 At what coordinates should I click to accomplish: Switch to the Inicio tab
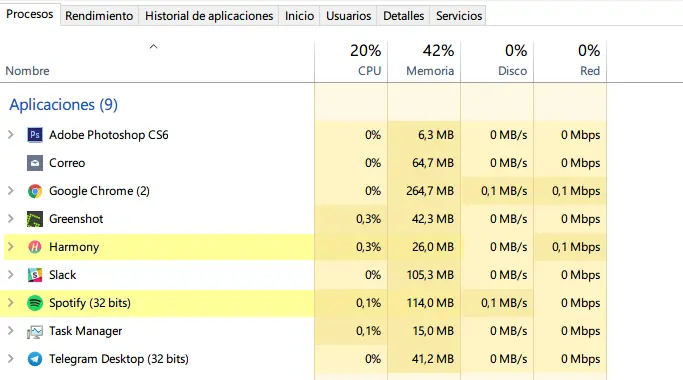pos(299,16)
